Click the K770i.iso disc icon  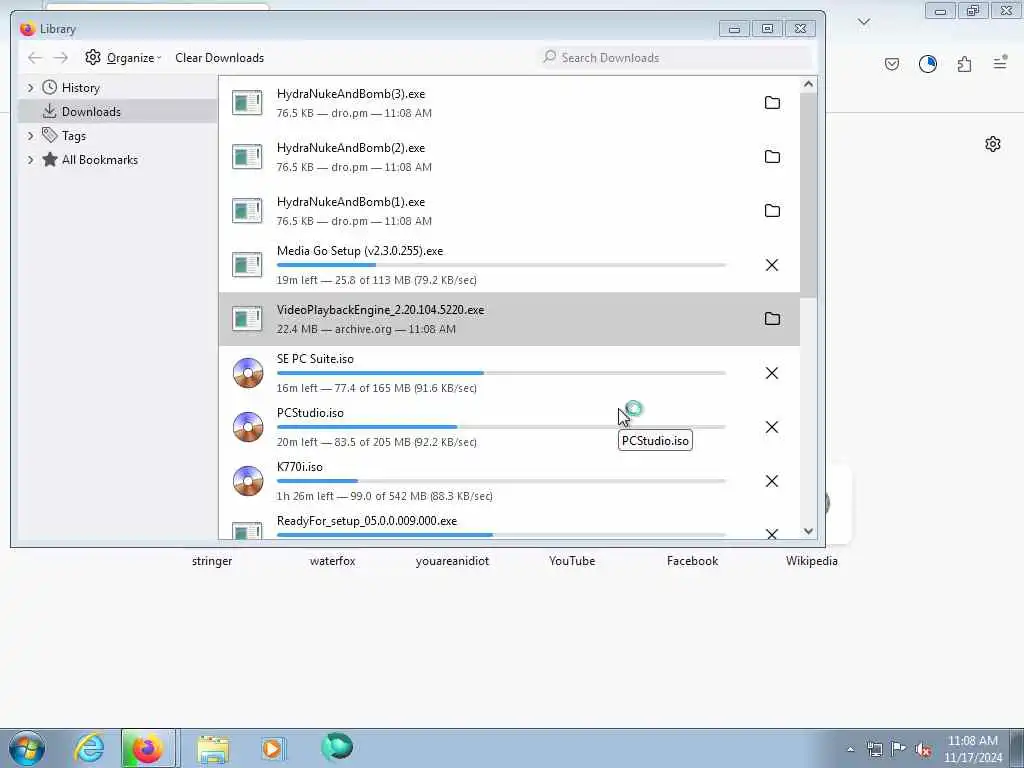pos(248,481)
